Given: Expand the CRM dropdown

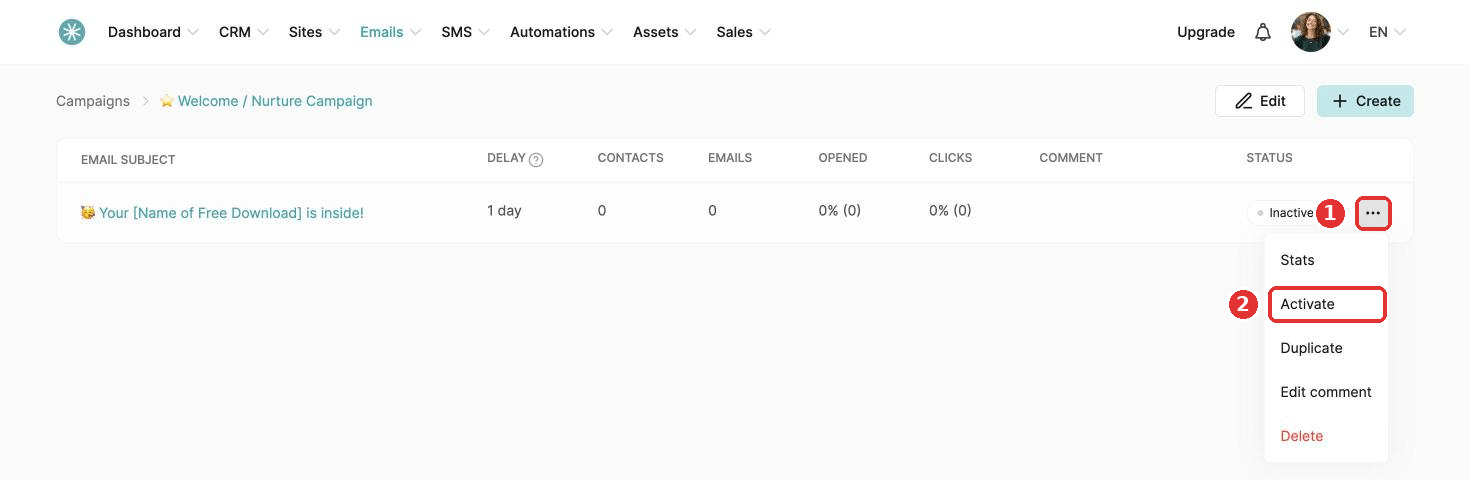Looking at the screenshot, I should point(244,32).
